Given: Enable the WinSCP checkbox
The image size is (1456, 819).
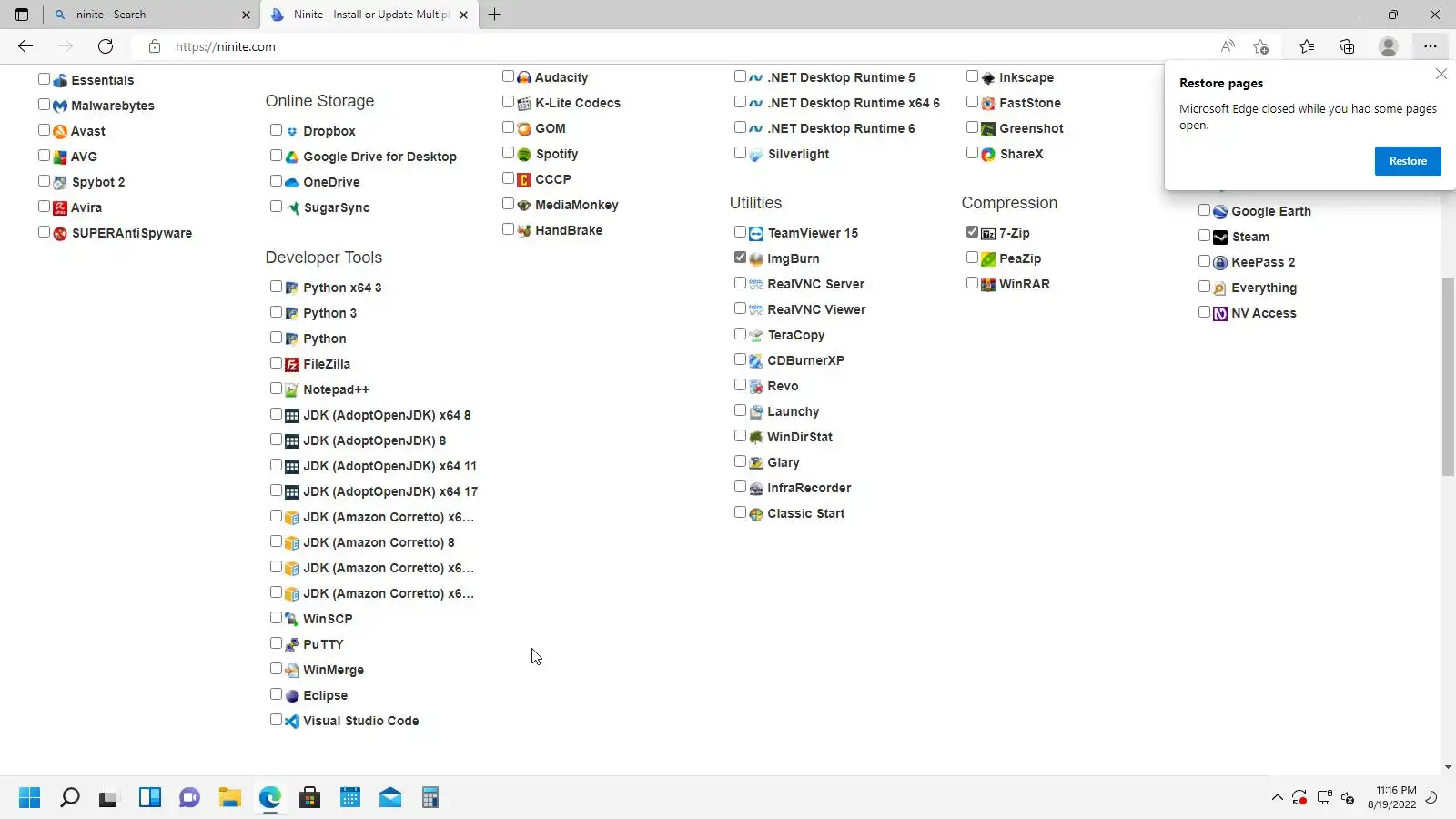Looking at the screenshot, I should pyautogui.click(x=276, y=618).
